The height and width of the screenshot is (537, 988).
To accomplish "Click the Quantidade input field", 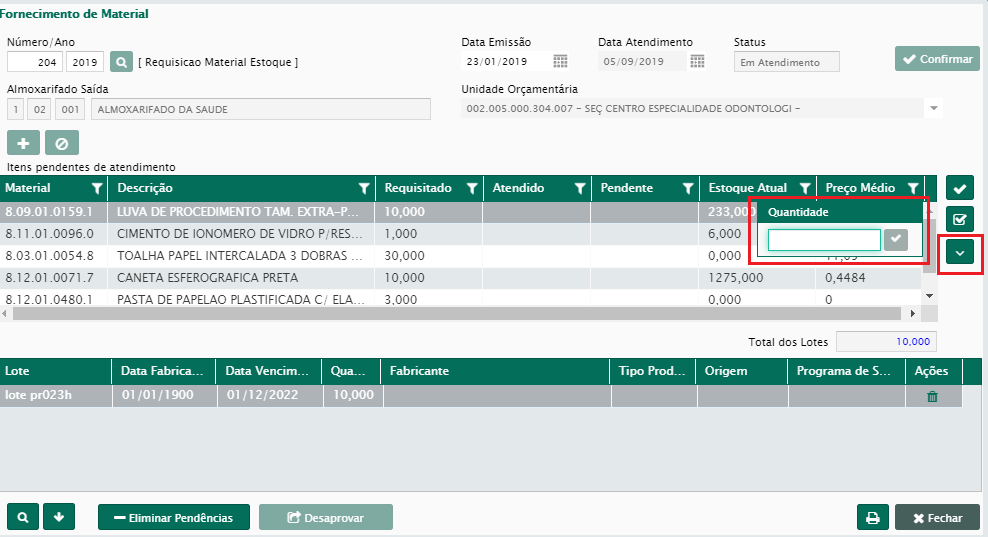I will tap(824, 240).
